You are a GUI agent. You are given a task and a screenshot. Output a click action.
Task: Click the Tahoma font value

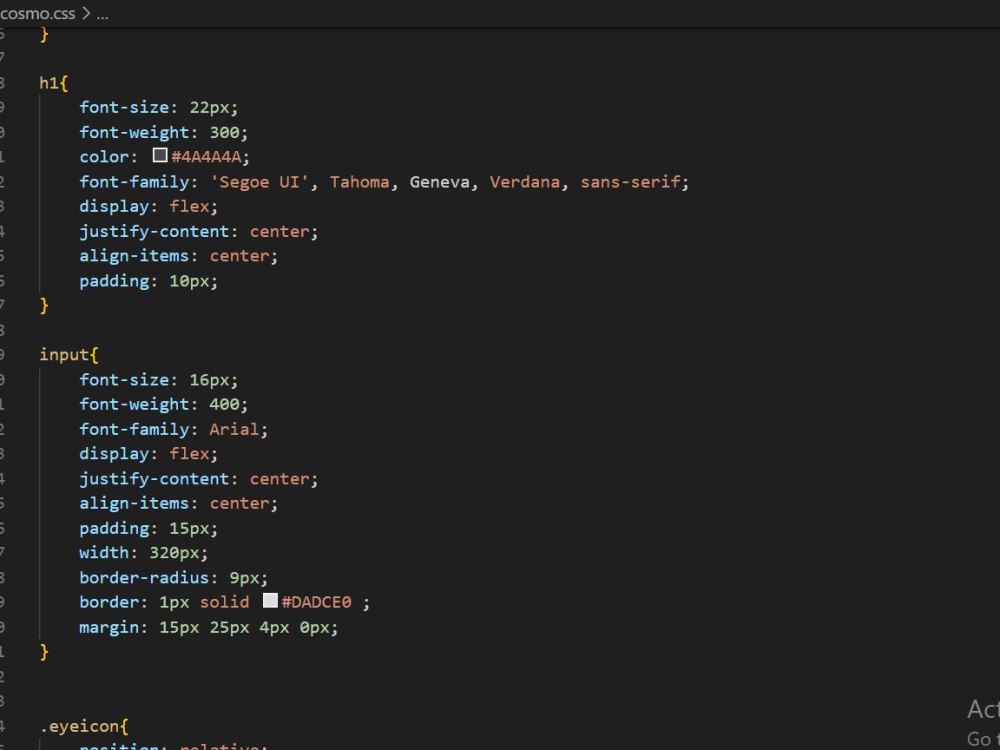coord(359,182)
